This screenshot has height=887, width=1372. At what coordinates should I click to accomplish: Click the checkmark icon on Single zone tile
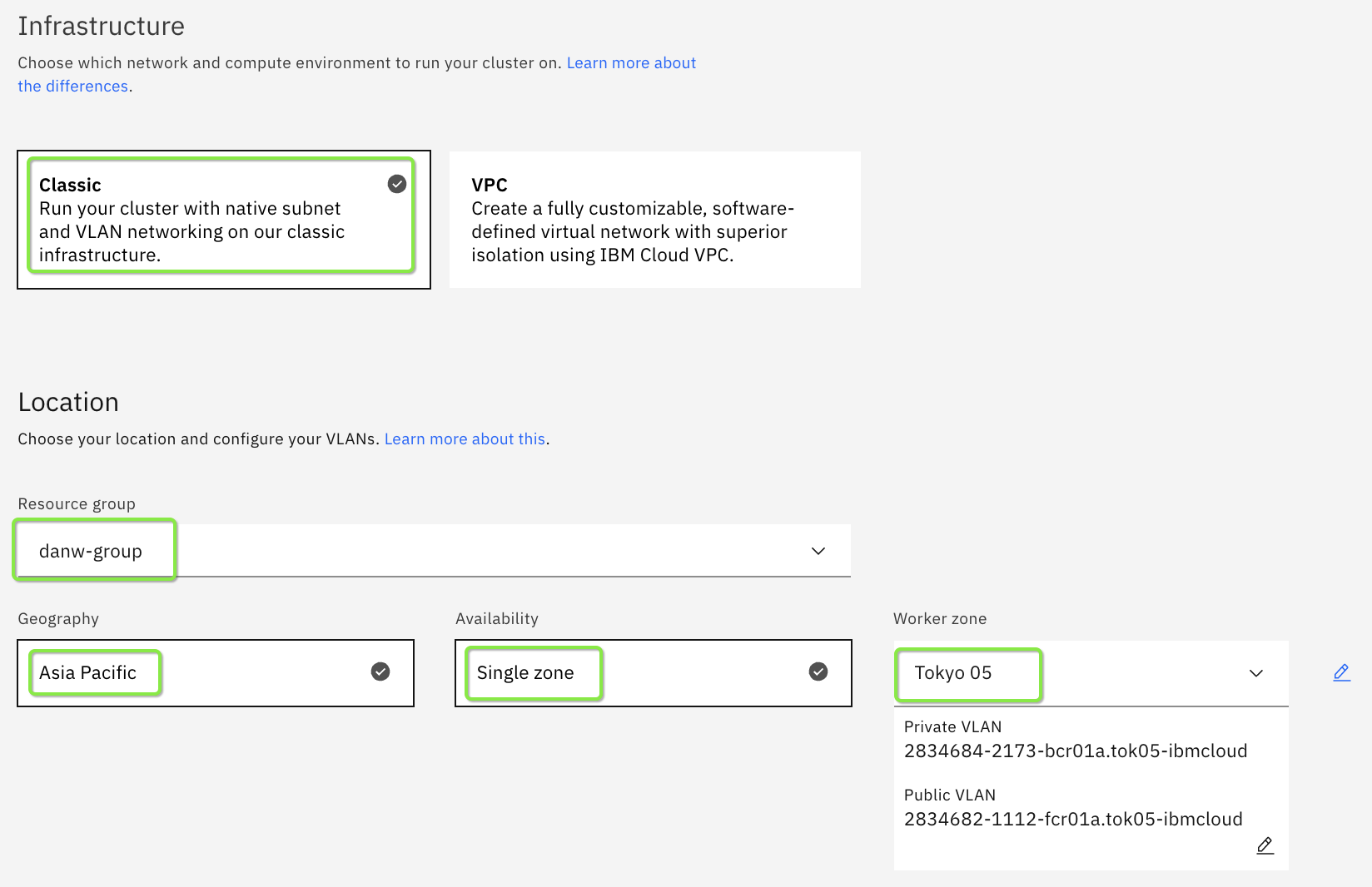click(818, 671)
